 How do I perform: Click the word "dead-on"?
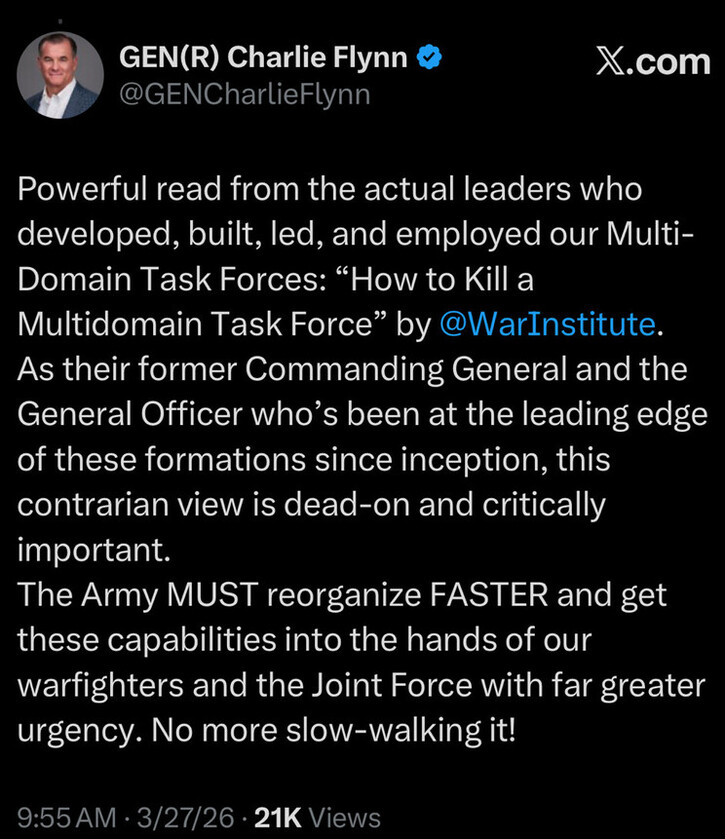click(338, 505)
